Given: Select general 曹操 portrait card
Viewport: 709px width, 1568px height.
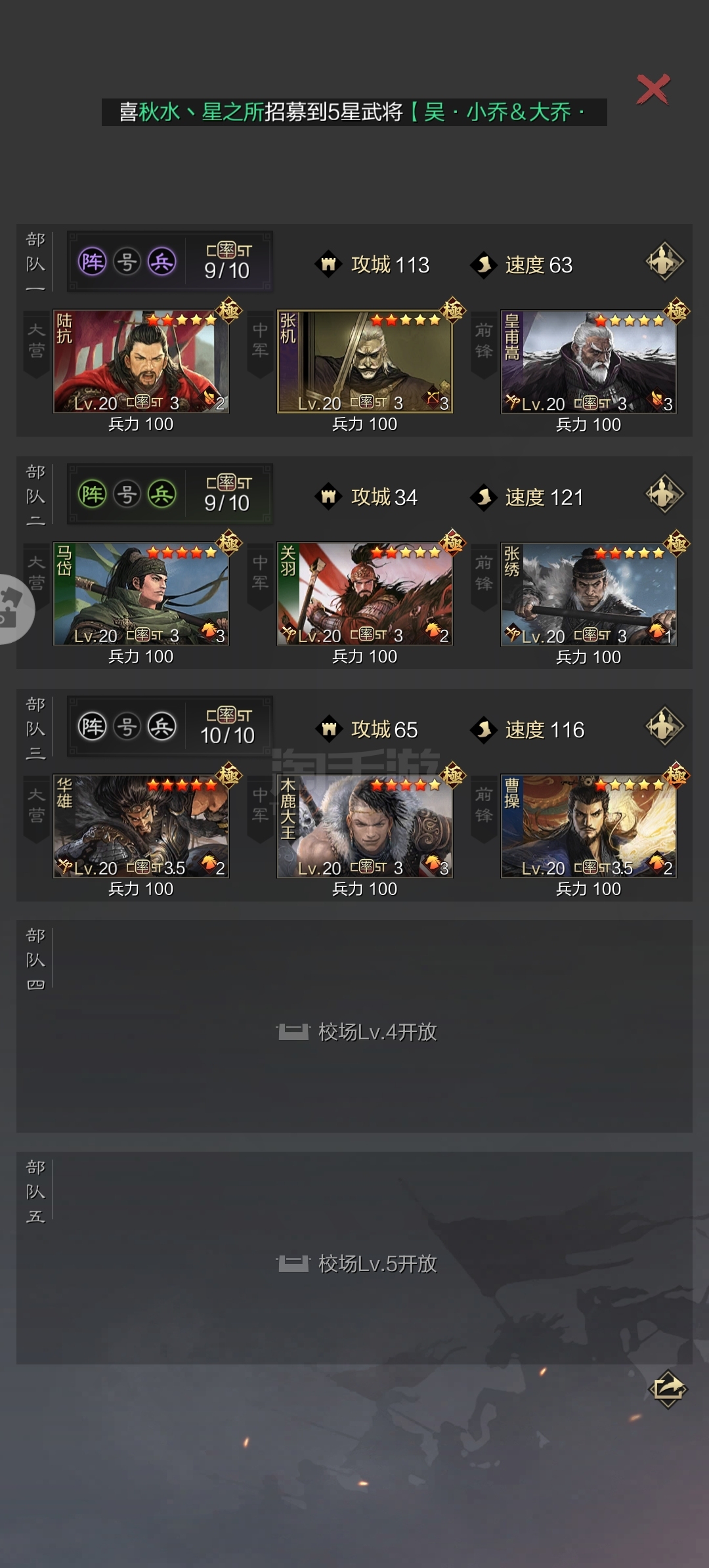Looking at the screenshot, I should tap(589, 826).
